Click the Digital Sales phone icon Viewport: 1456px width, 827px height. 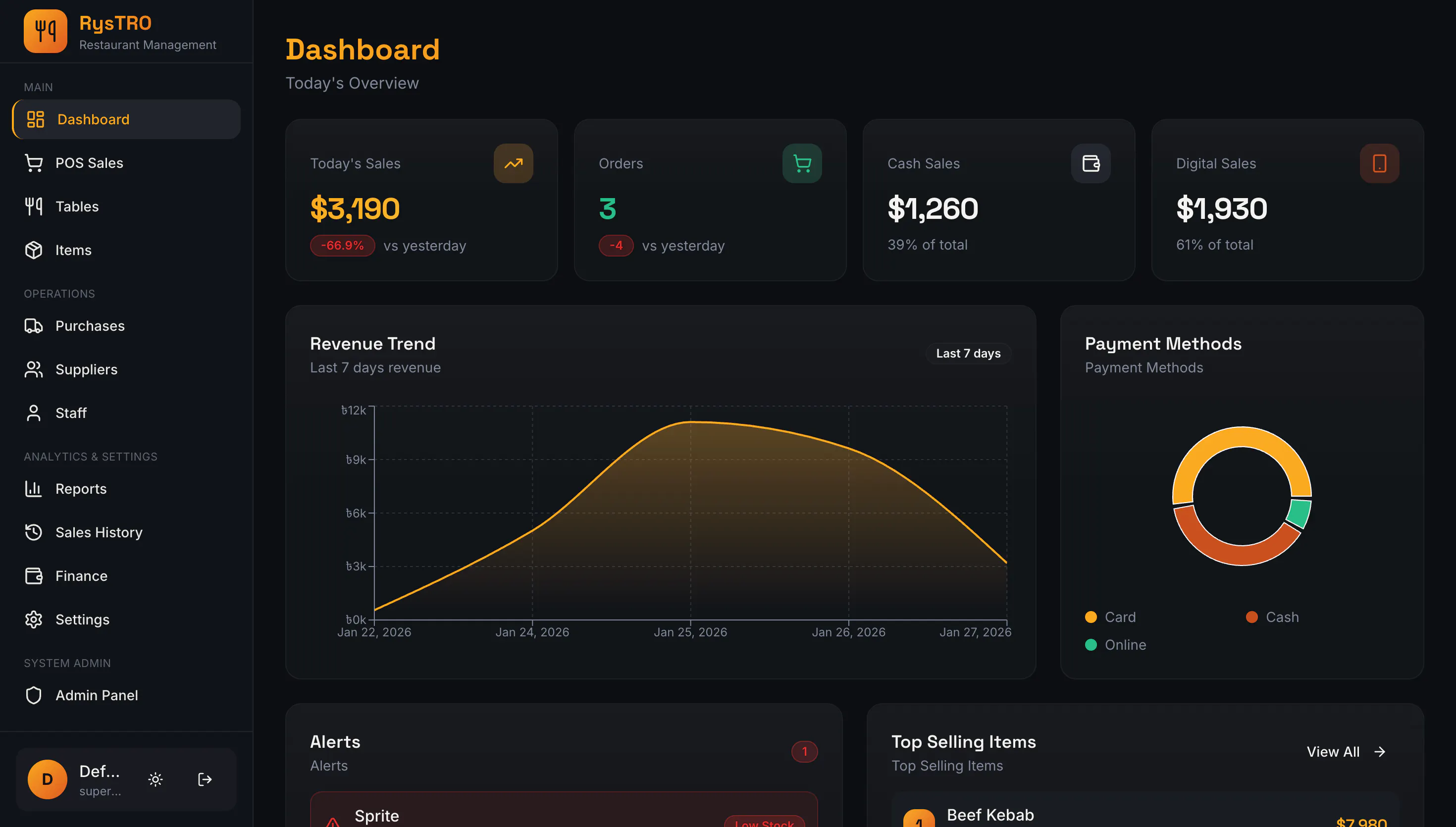coord(1379,163)
